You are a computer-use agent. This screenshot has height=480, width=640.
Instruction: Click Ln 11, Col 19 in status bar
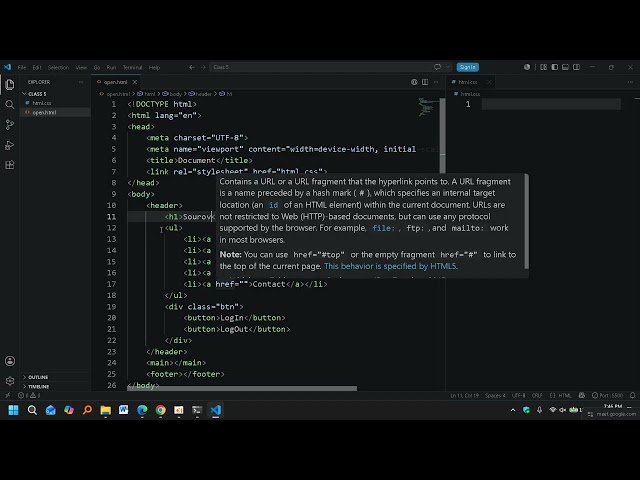464,395
